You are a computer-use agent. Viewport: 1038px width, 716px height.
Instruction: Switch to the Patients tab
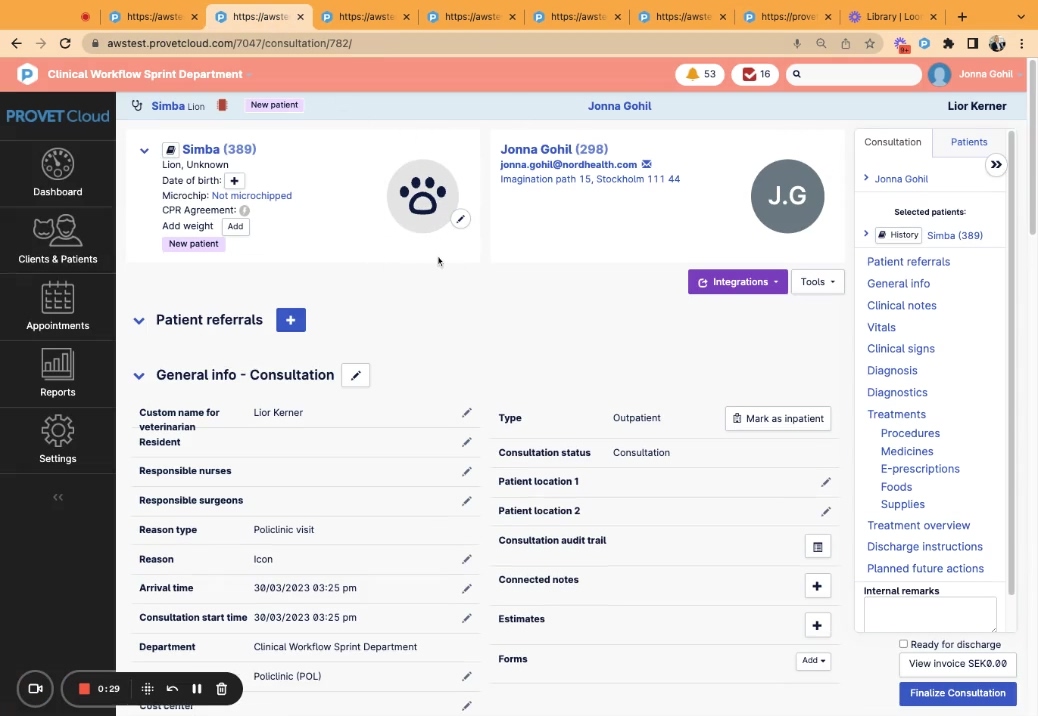968,142
